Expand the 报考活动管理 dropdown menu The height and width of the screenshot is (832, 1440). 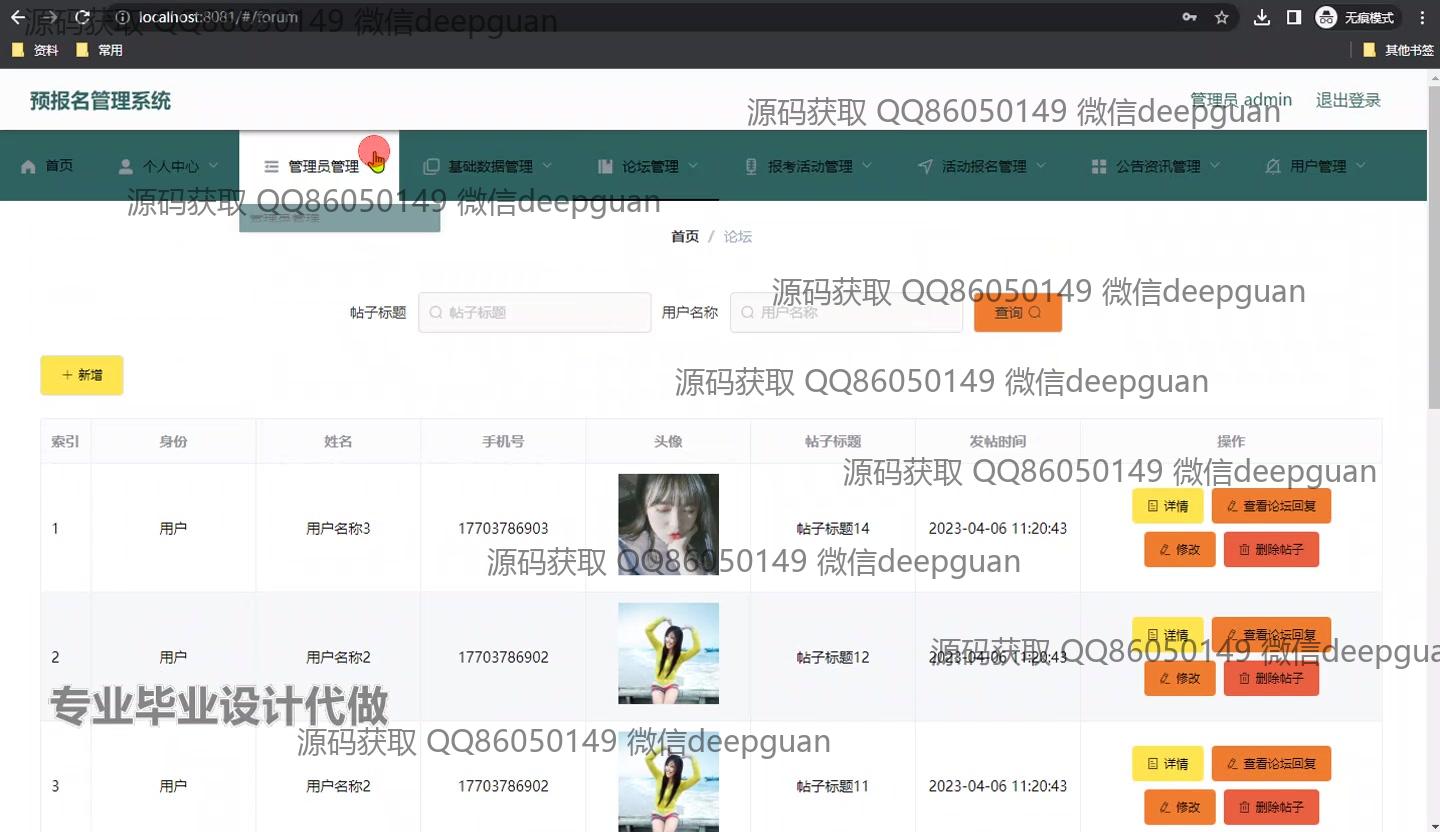click(809, 166)
